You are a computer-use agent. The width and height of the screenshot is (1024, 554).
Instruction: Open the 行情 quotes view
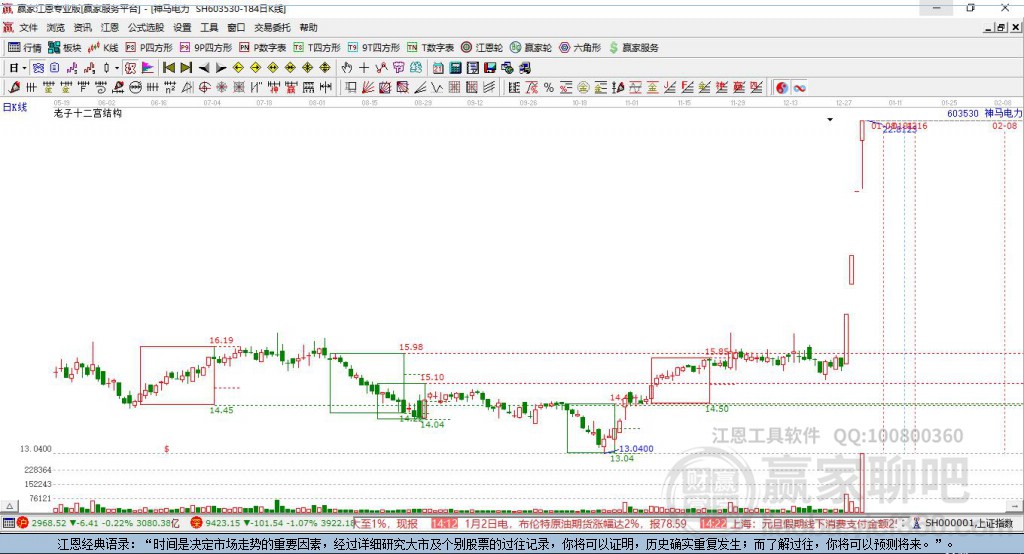(25, 48)
